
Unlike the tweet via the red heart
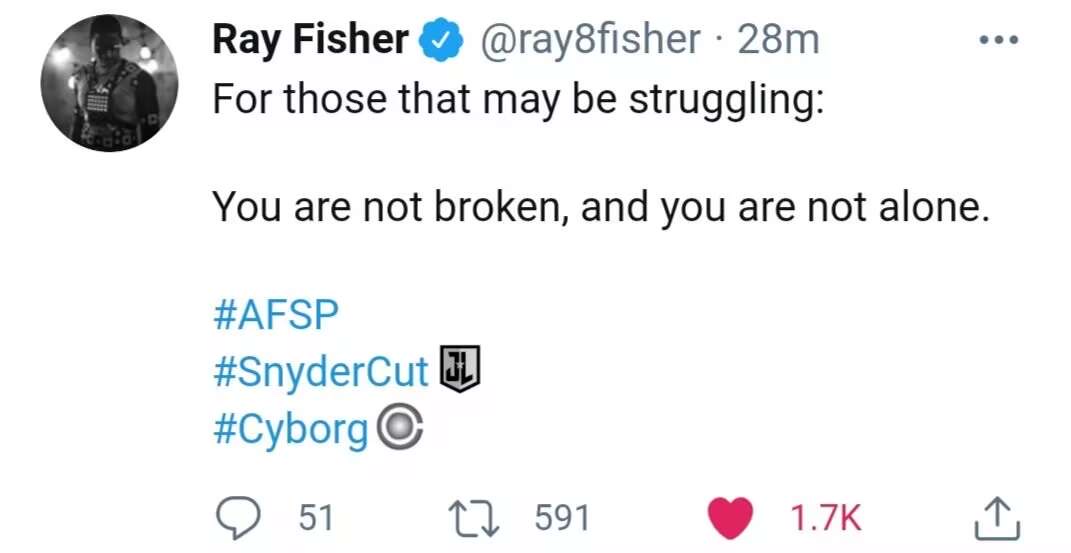click(x=731, y=517)
